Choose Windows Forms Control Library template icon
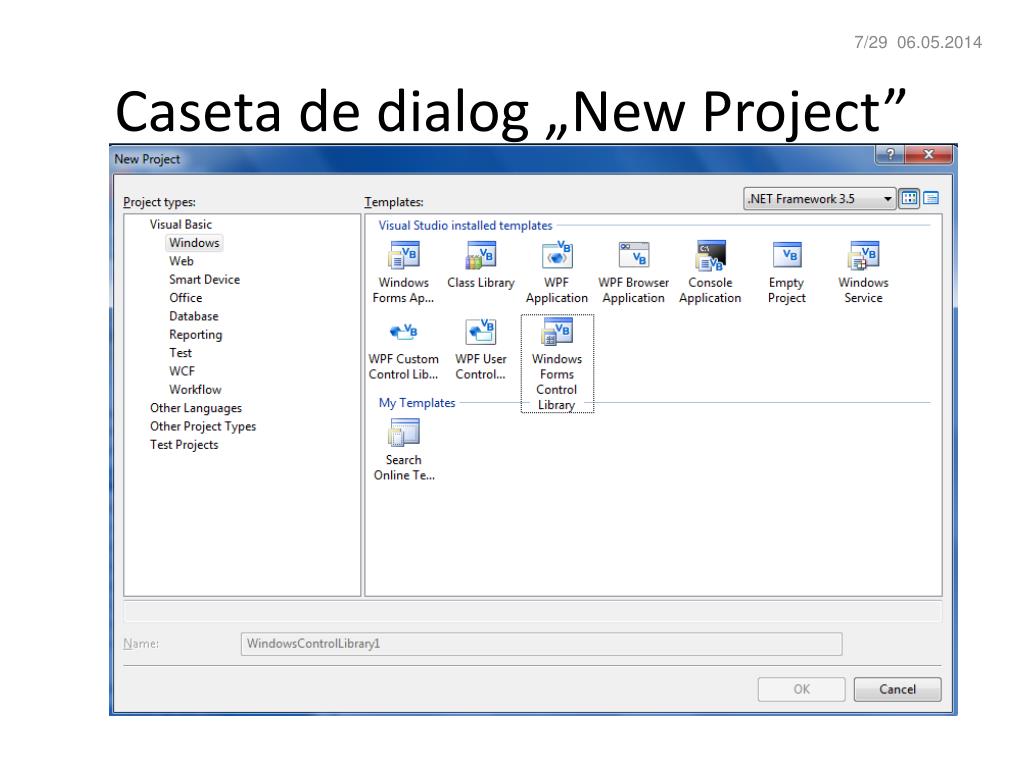 point(557,332)
